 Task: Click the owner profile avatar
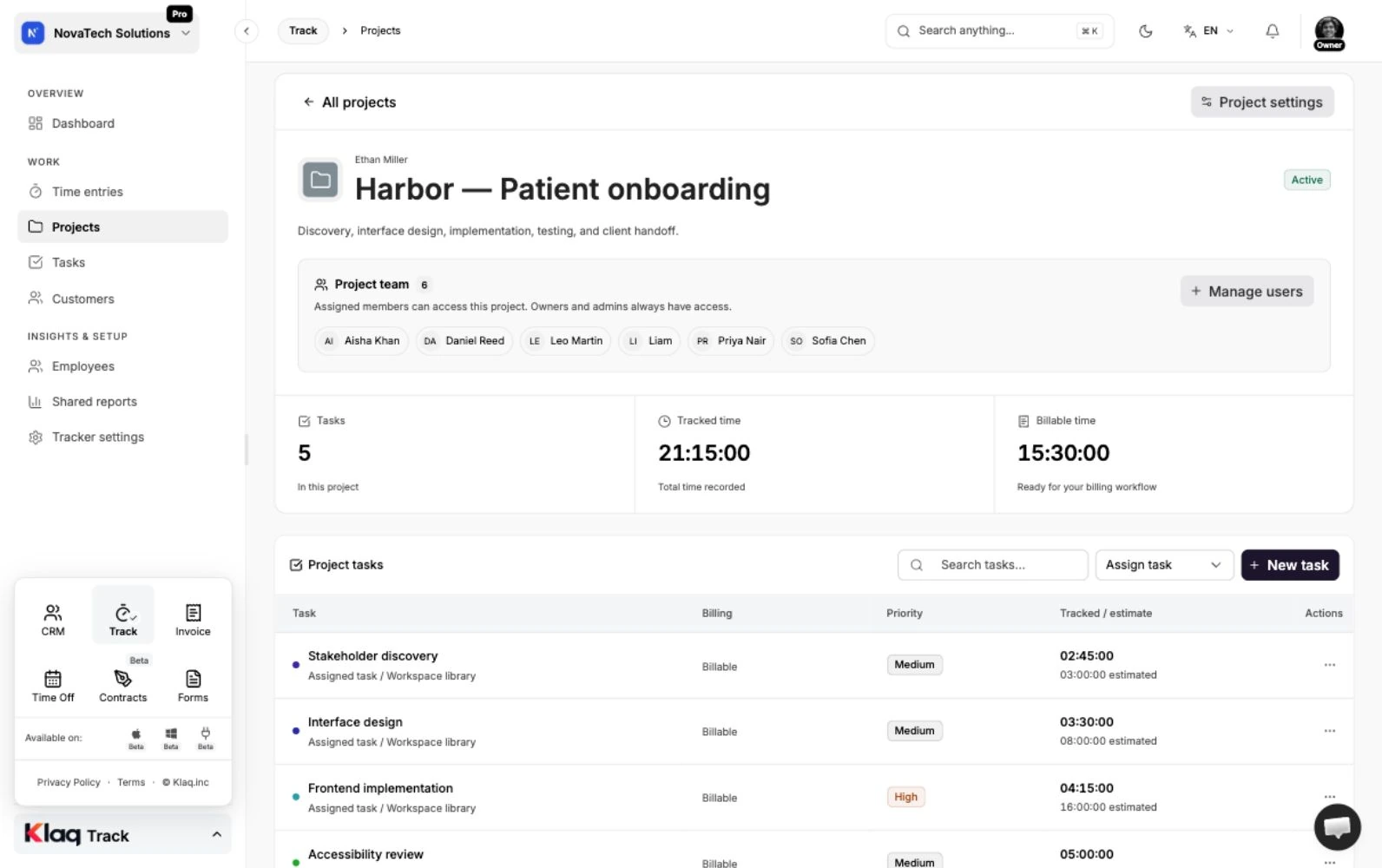[x=1329, y=33]
